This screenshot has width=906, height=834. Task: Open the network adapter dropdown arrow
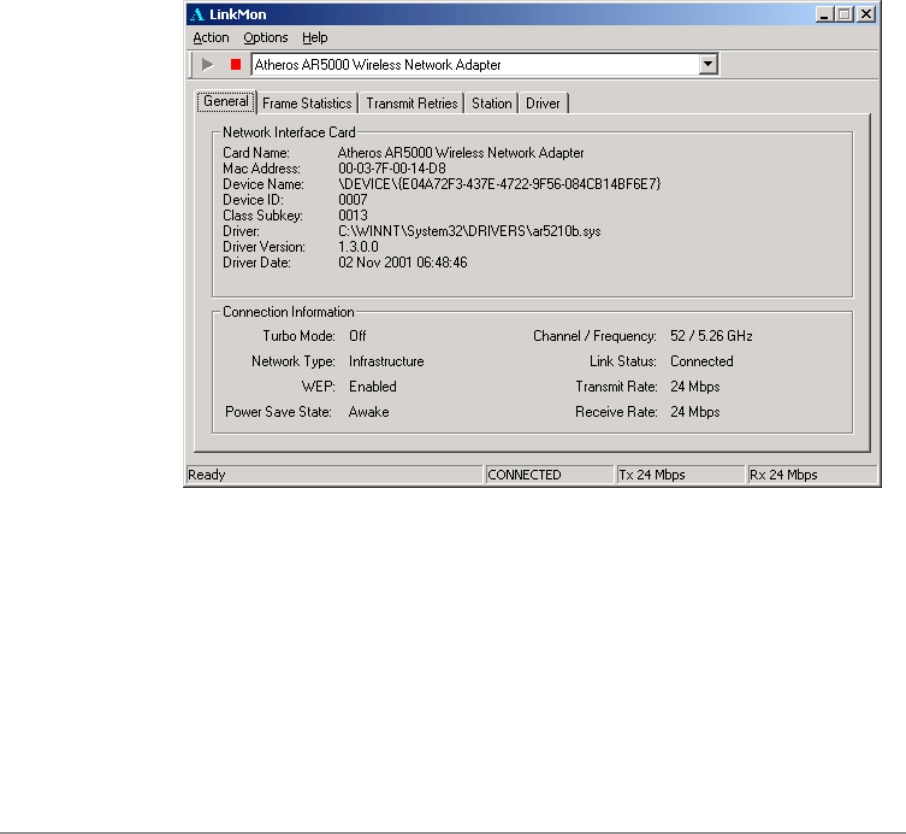[x=708, y=64]
